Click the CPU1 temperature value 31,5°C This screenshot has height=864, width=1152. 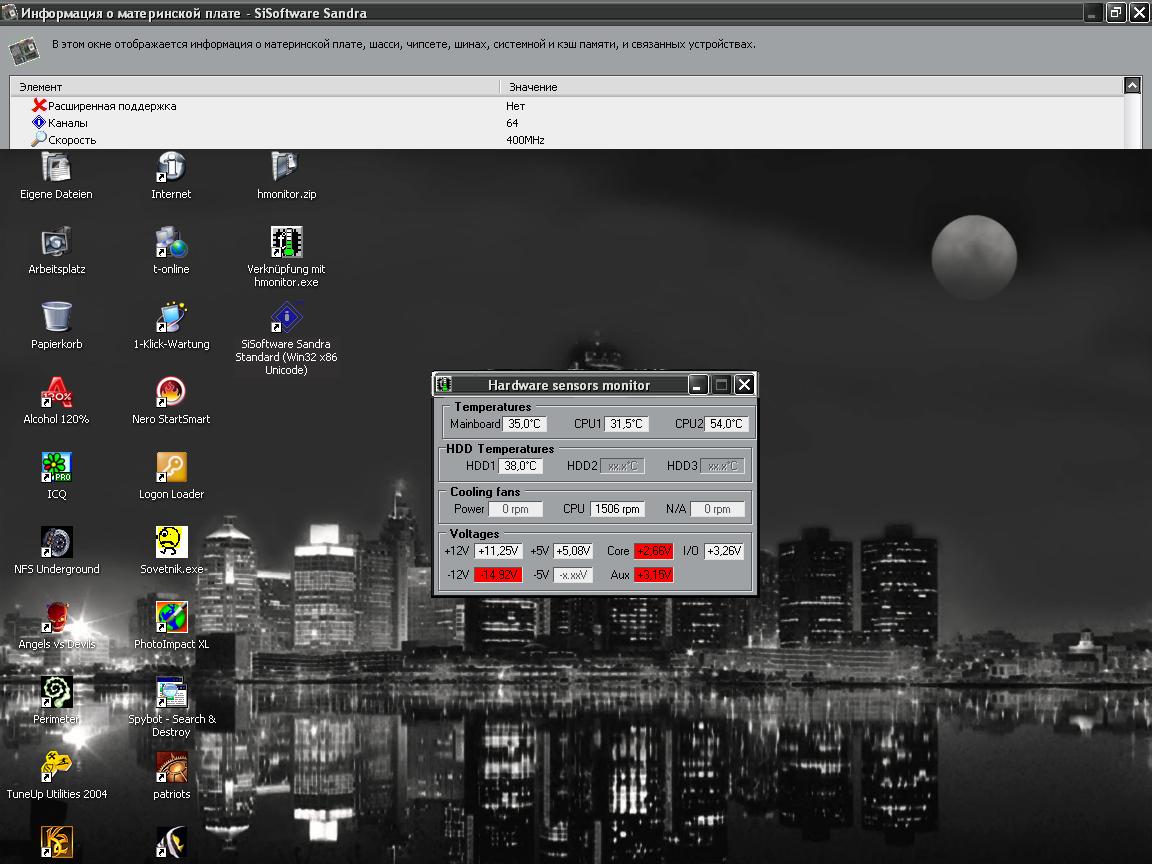(626, 424)
